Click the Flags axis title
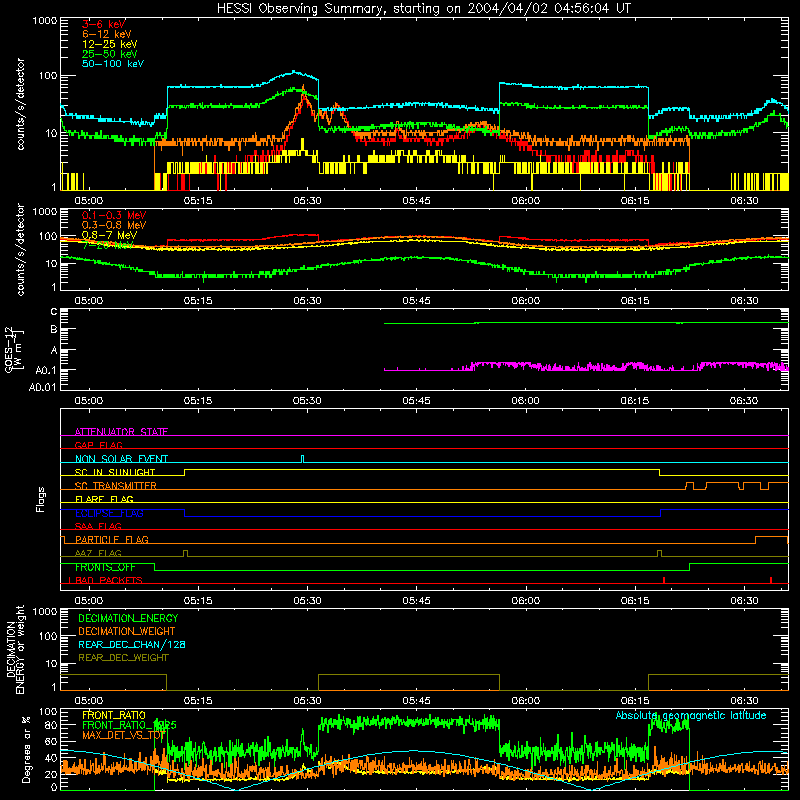Image resolution: width=800 pixels, height=800 pixels. click(x=40, y=499)
